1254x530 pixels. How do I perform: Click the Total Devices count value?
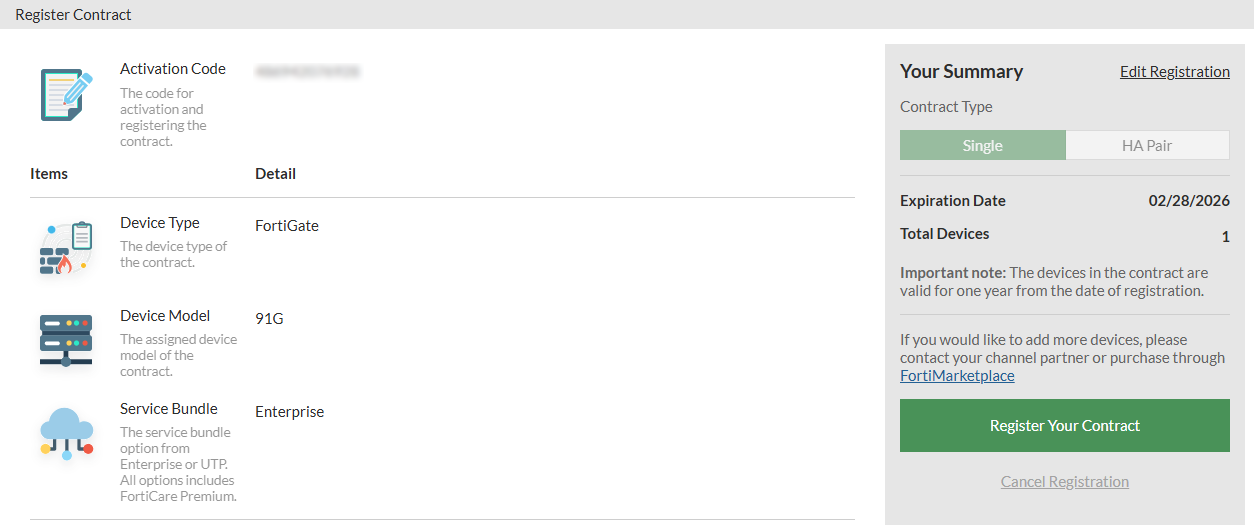click(x=1225, y=237)
